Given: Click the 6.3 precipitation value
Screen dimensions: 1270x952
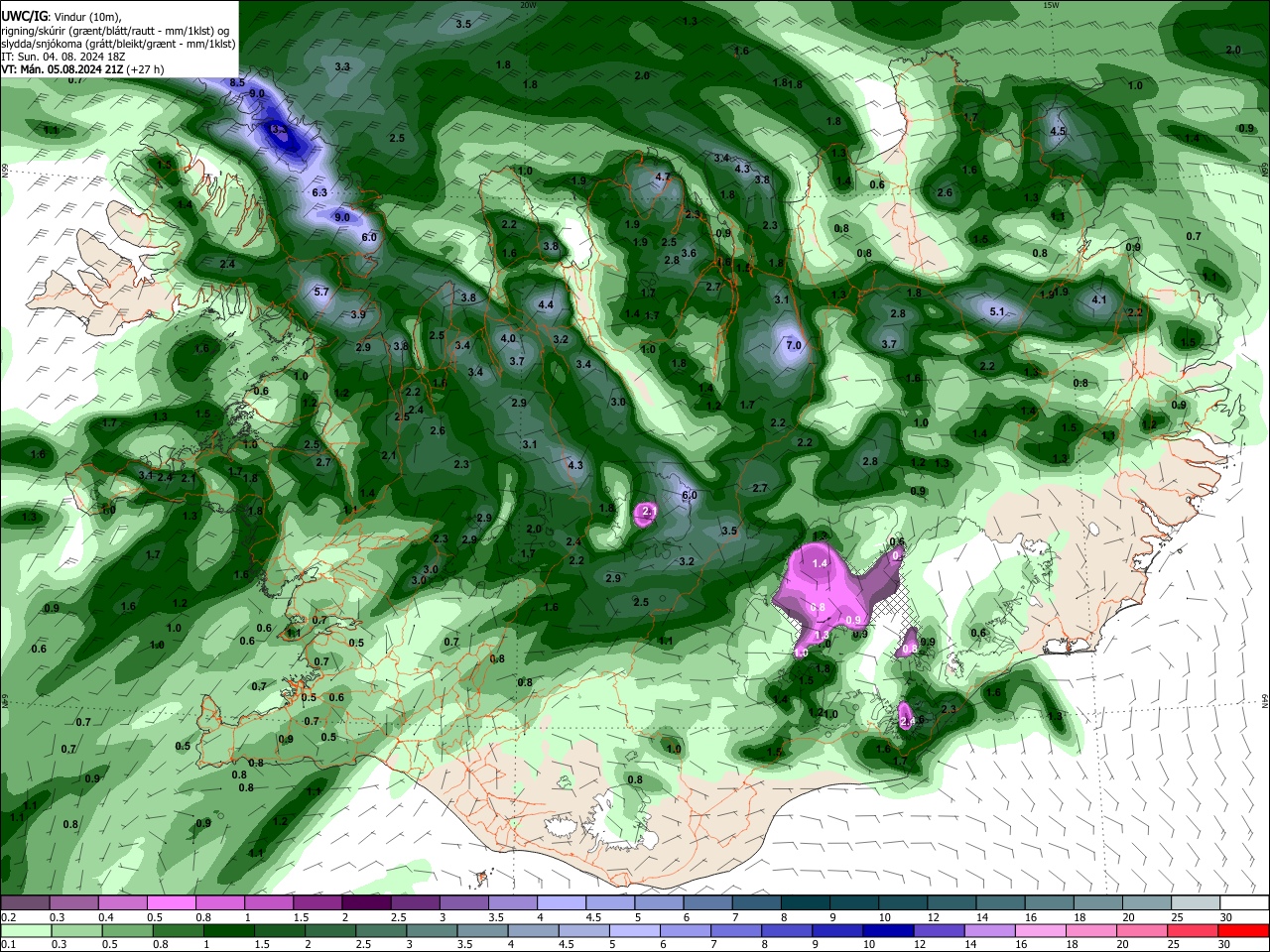Looking at the screenshot, I should [319, 192].
